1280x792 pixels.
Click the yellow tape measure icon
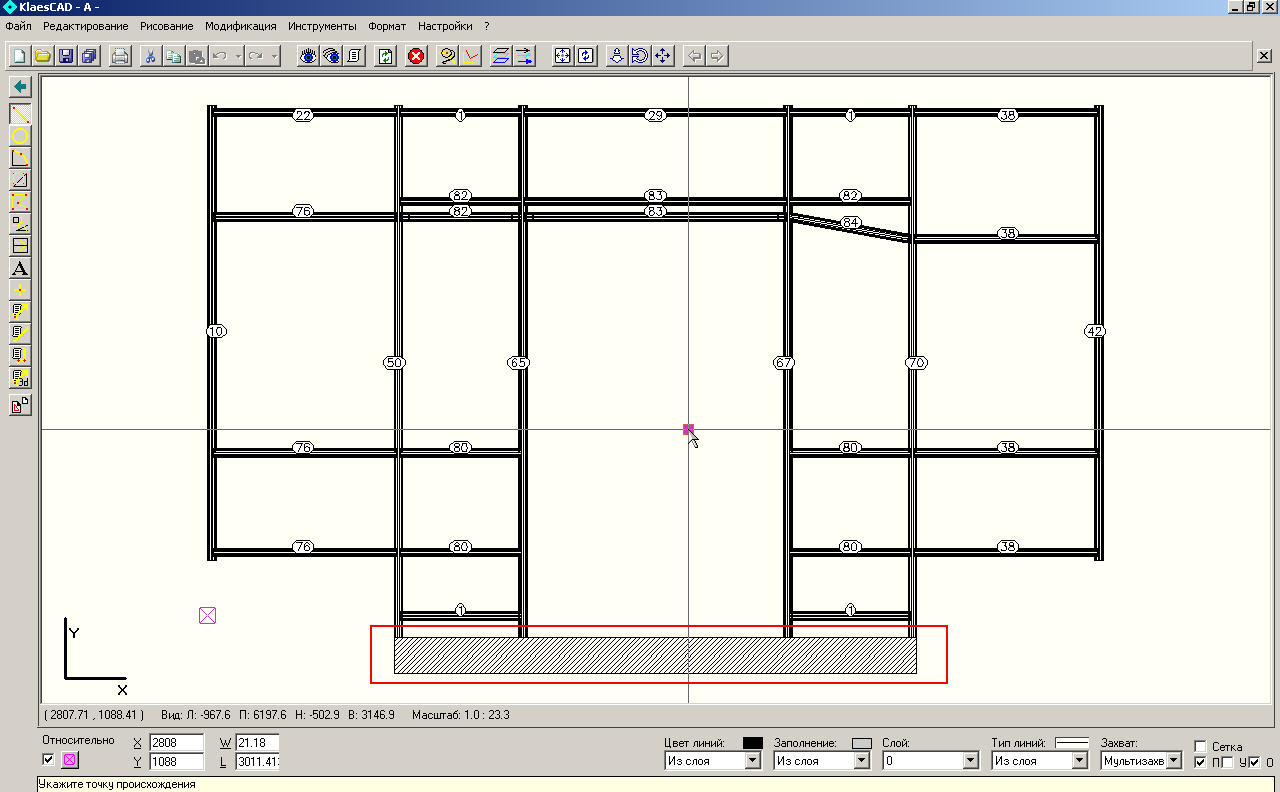click(448, 56)
